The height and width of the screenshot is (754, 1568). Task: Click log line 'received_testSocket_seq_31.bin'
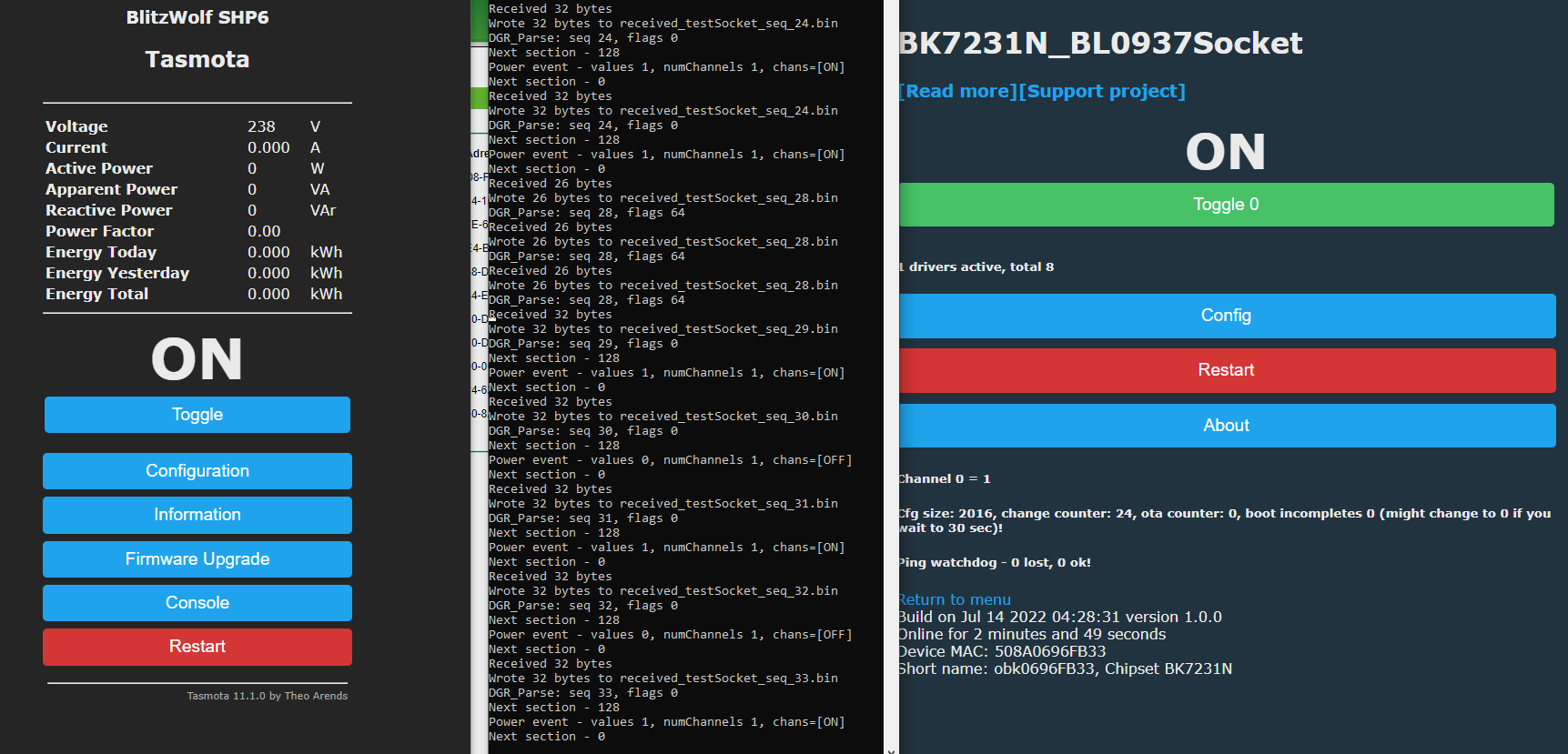point(663,504)
